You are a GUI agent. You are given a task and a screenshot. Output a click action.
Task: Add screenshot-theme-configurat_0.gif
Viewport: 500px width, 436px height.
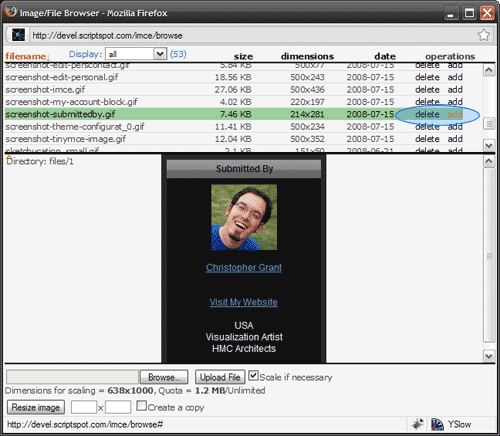pos(455,127)
